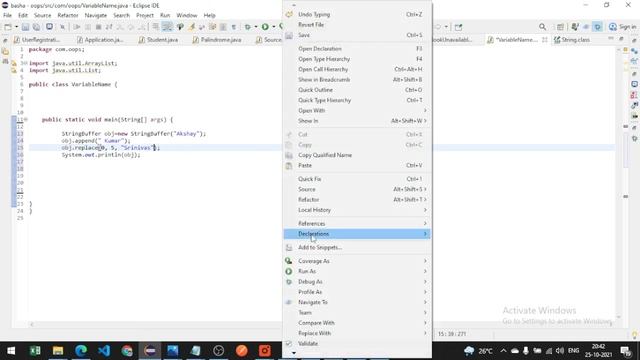Select Quick Fix entry
The image size is (640, 360).
357,179
